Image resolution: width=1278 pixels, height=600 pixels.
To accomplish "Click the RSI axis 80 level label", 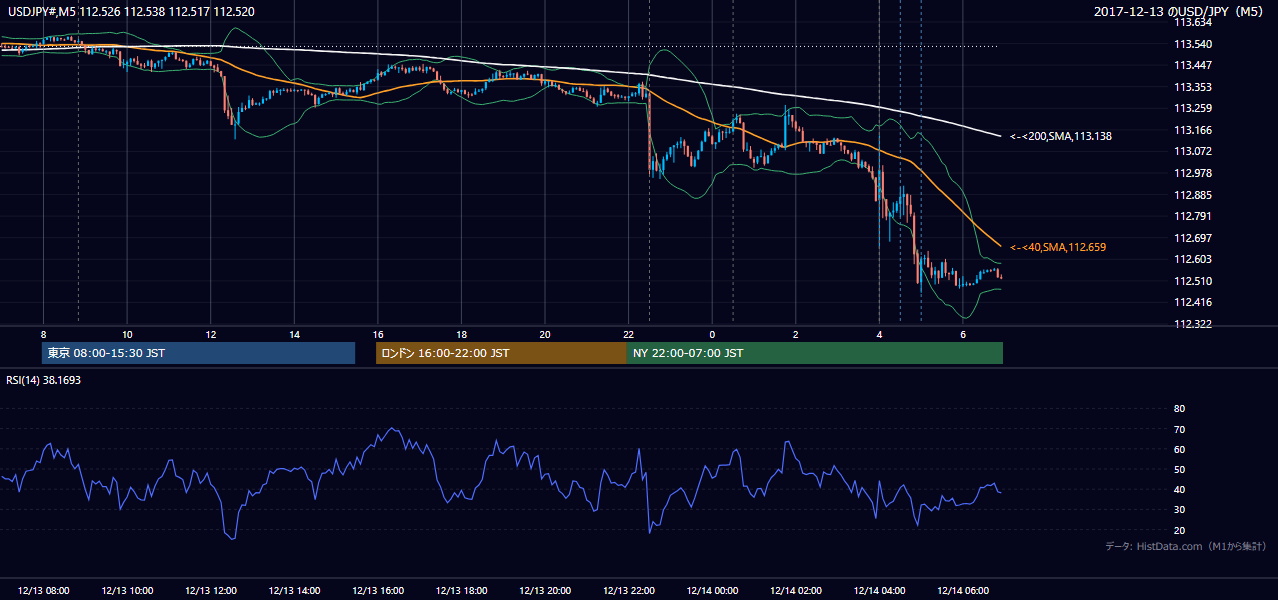I will [1179, 409].
